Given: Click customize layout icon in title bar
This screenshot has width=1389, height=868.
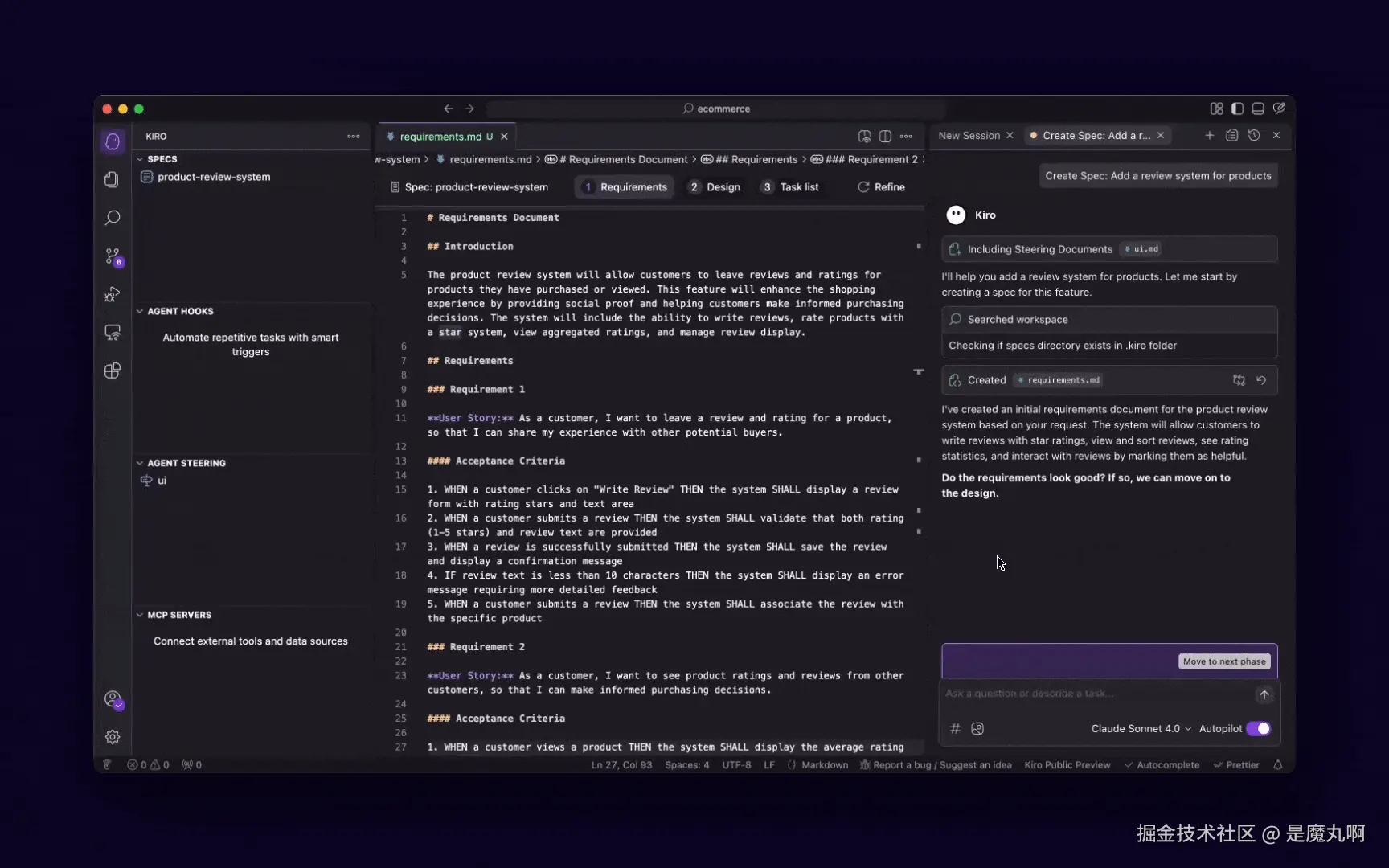Looking at the screenshot, I should [x=1216, y=108].
